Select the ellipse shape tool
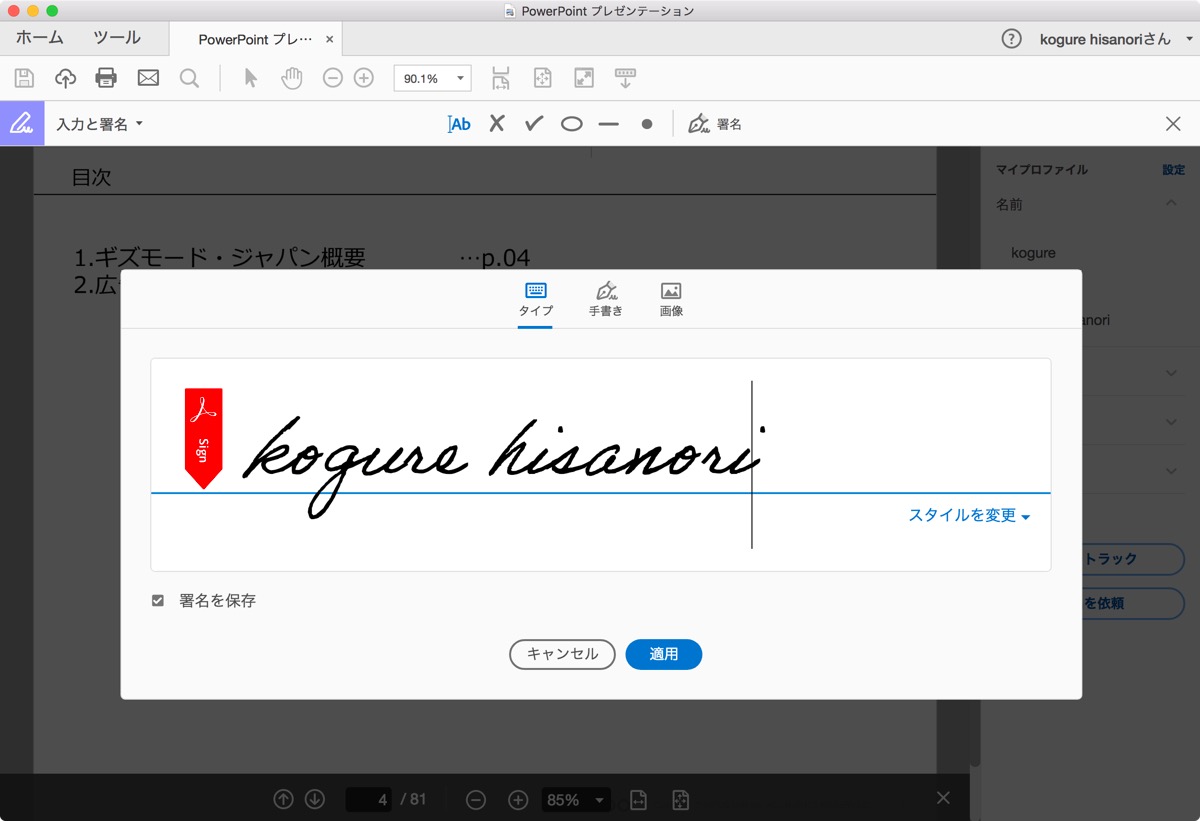 (571, 124)
